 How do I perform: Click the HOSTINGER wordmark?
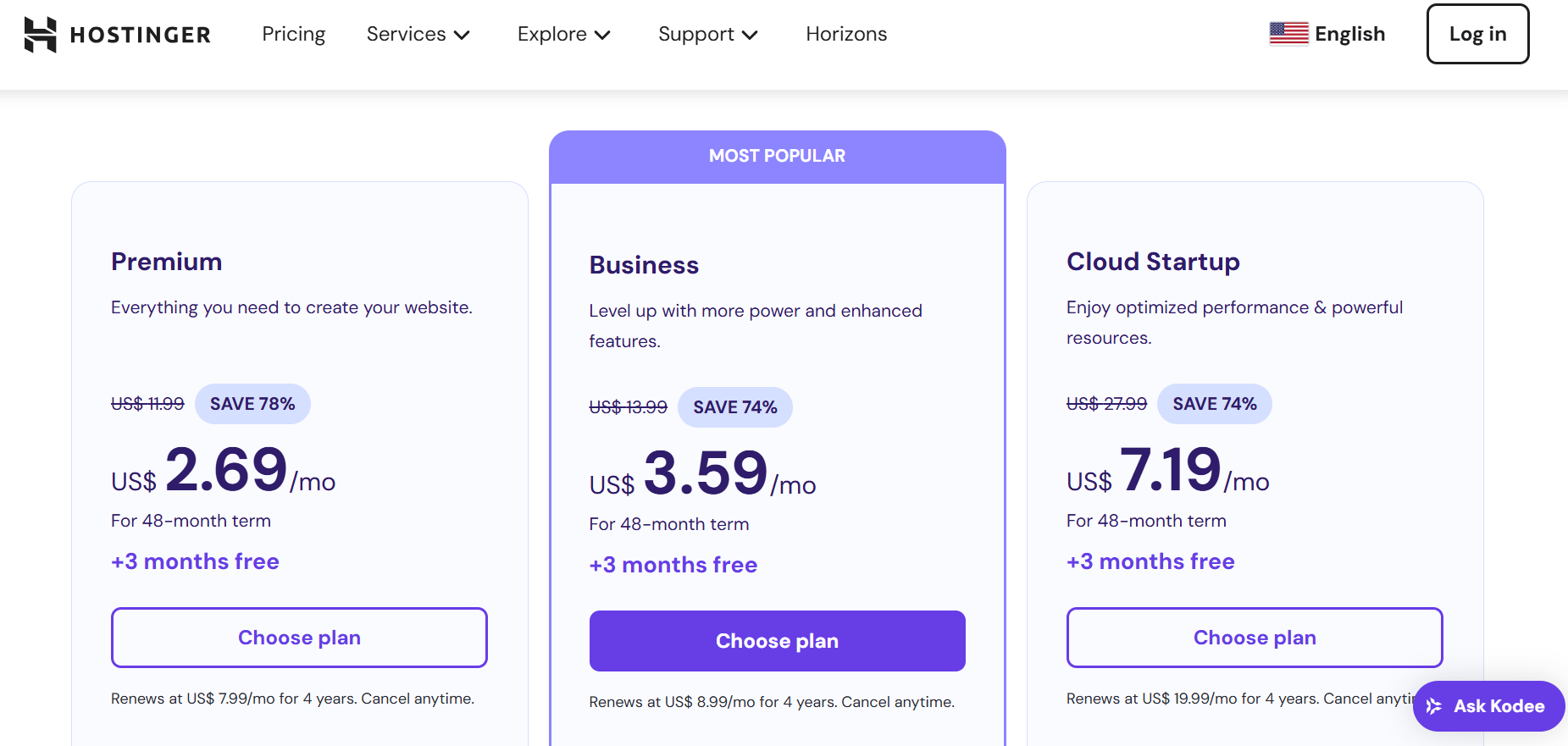click(141, 35)
